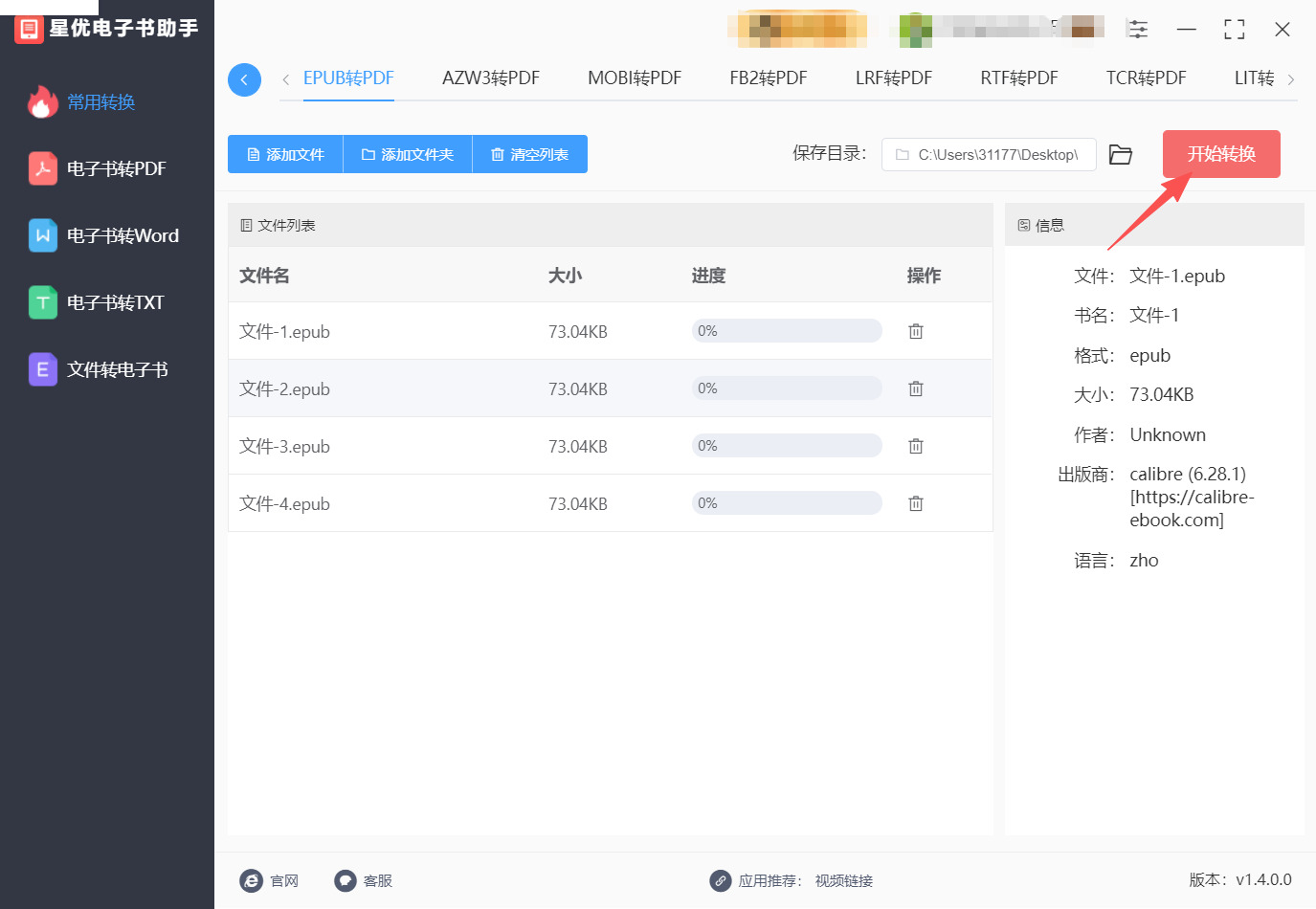This screenshot has width=1316, height=909.
Task: Click the author value Unknown
Action: click(x=1168, y=435)
